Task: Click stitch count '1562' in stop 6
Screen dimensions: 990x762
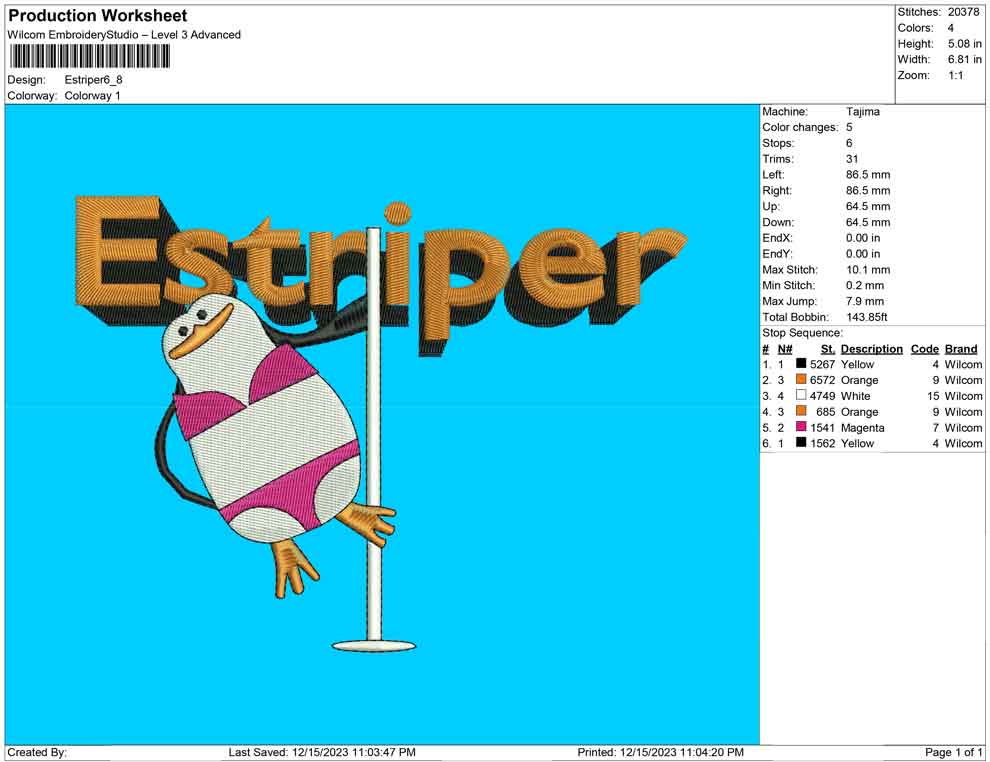Action: pos(822,443)
